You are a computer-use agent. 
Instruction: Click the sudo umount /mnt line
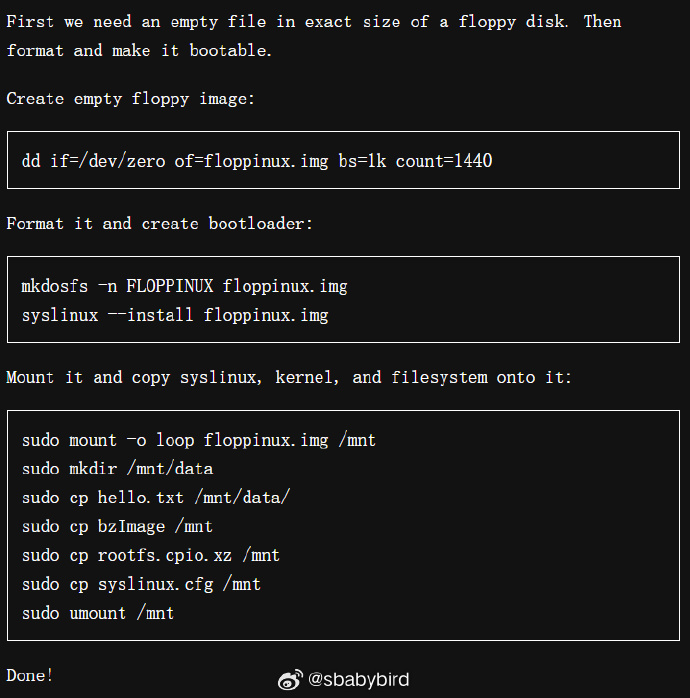click(98, 613)
